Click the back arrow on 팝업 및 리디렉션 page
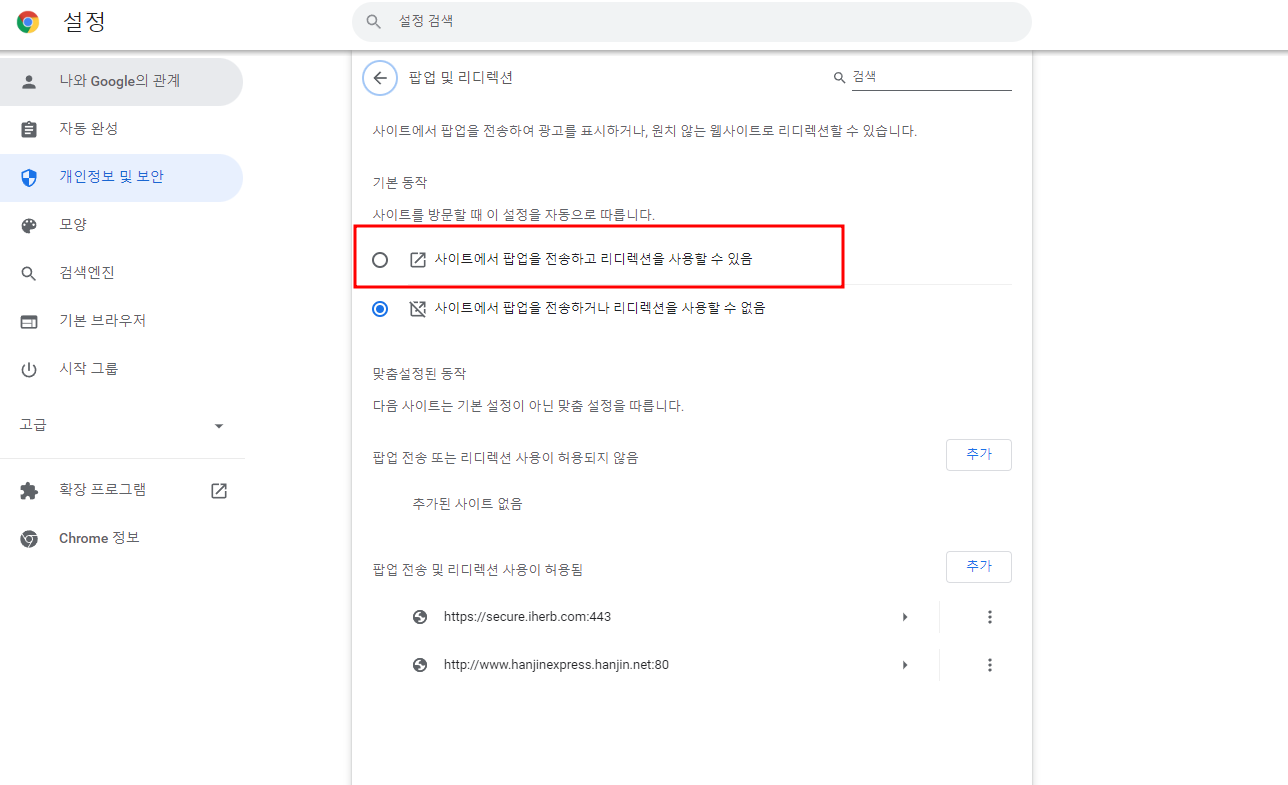 point(379,77)
